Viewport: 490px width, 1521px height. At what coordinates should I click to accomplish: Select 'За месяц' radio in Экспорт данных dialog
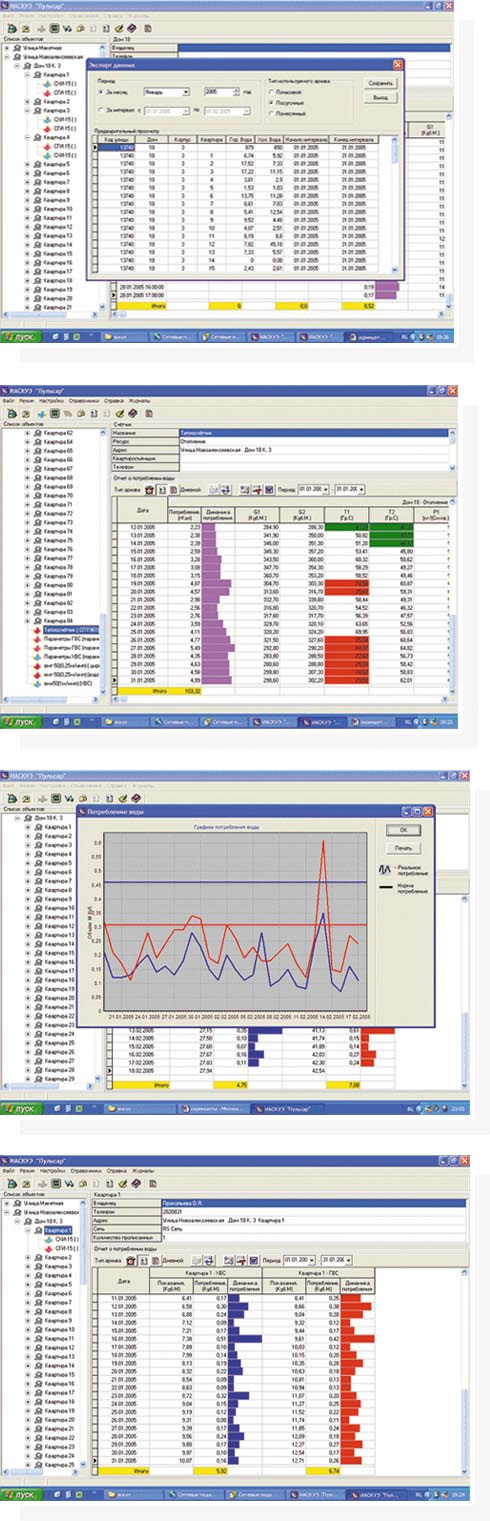[x=102, y=91]
